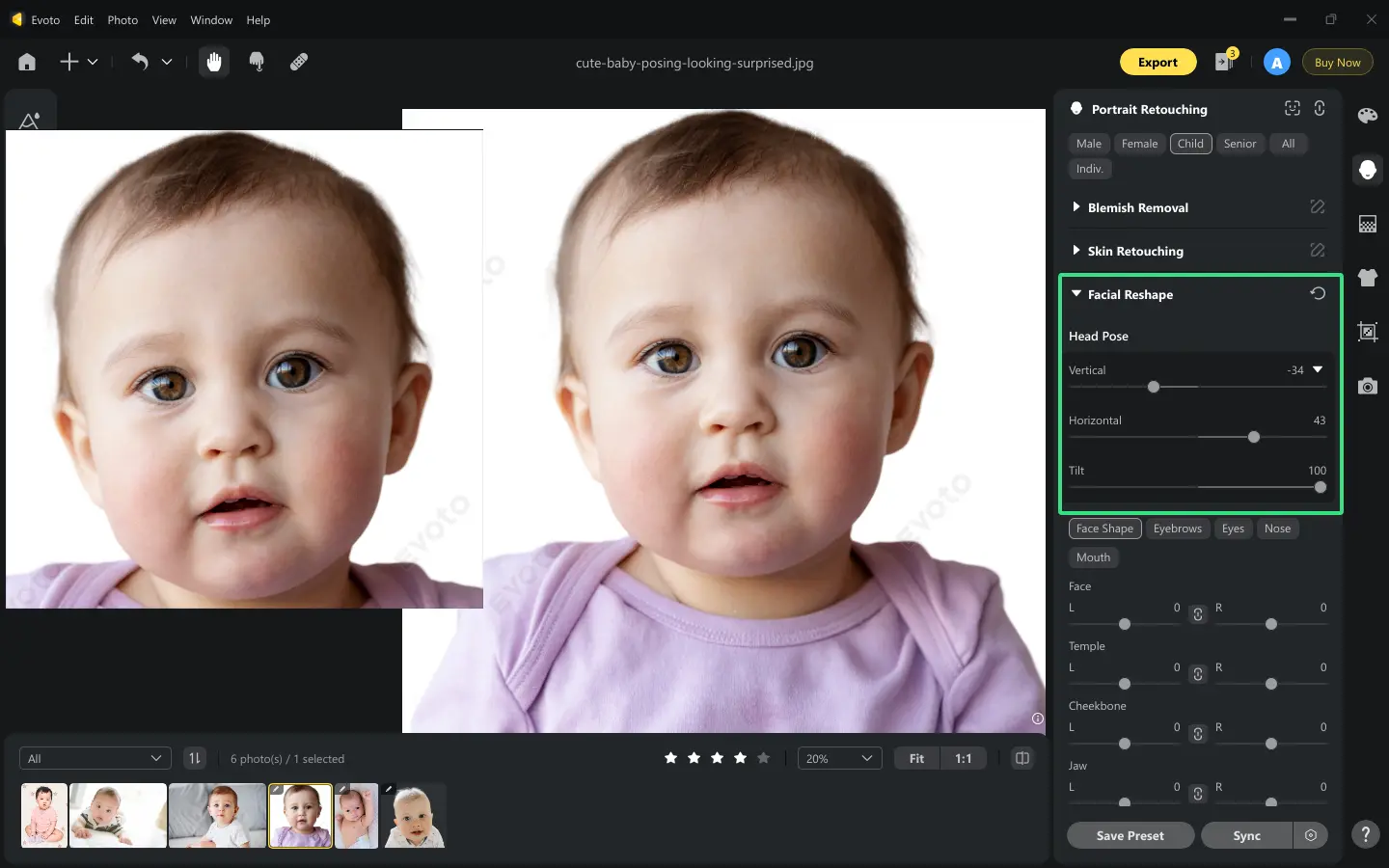Open the clothing retouching panel

(1367, 278)
